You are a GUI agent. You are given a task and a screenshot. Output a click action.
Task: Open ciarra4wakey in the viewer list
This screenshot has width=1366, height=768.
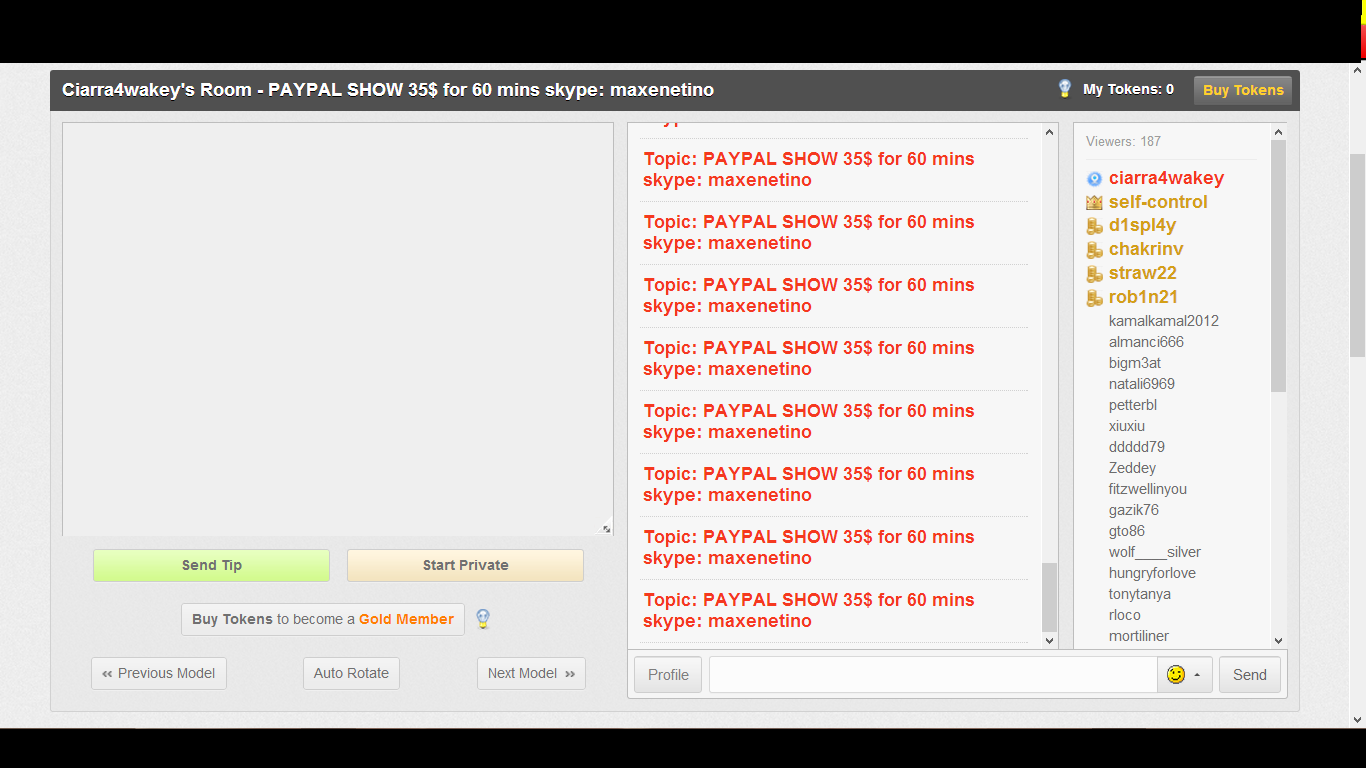tap(1166, 178)
